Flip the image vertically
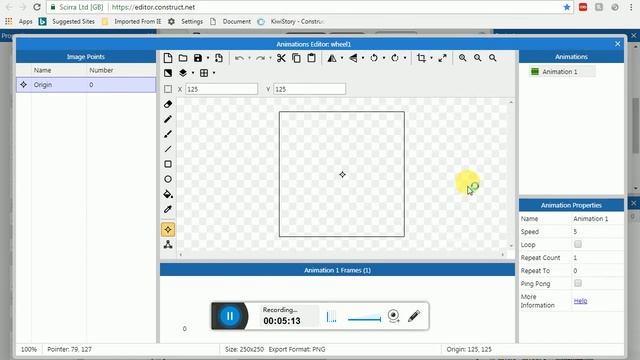The width and height of the screenshot is (640, 360). [353, 58]
